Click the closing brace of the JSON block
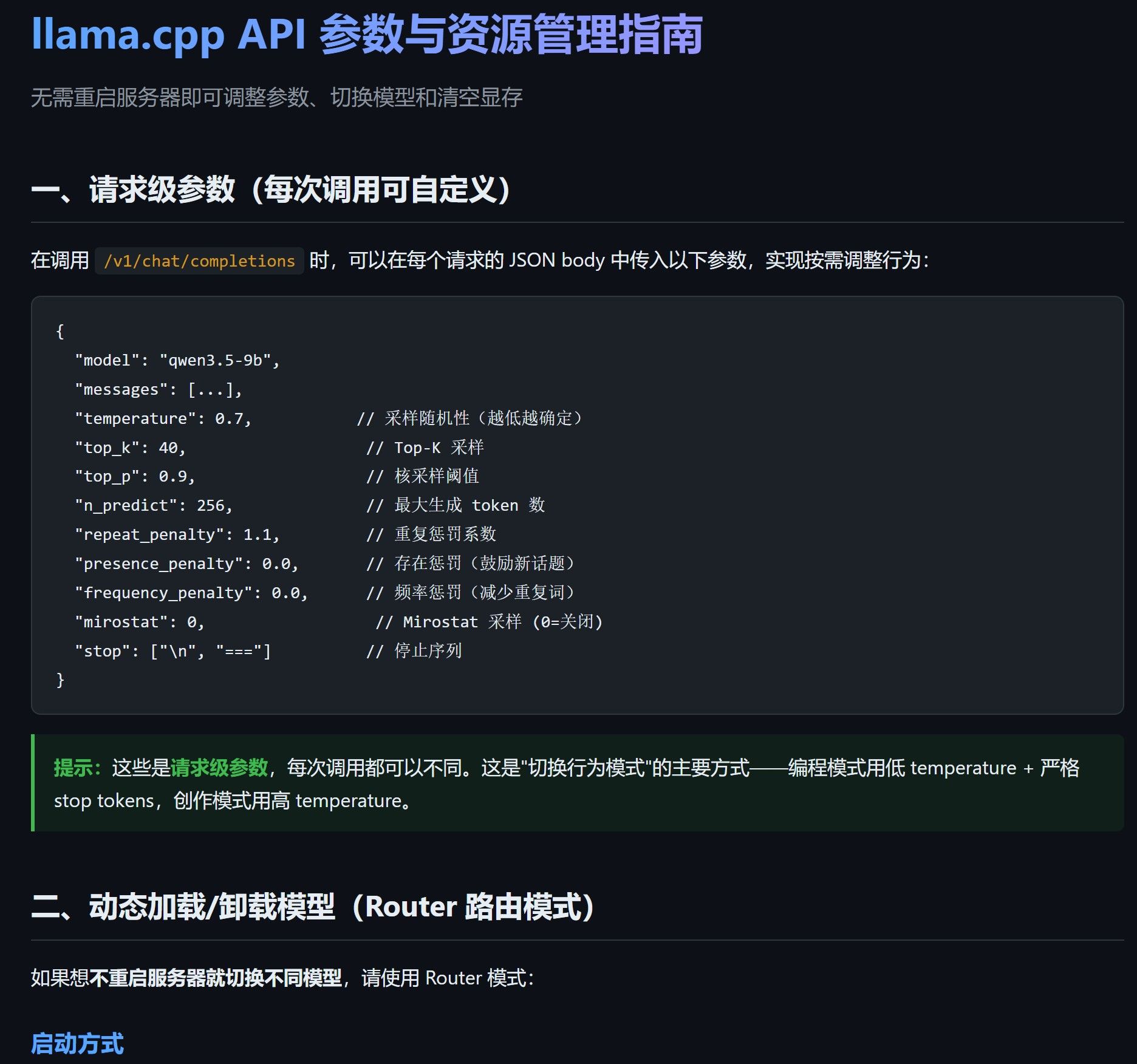This screenshot has height=1064, width=1137. [60, 680]
